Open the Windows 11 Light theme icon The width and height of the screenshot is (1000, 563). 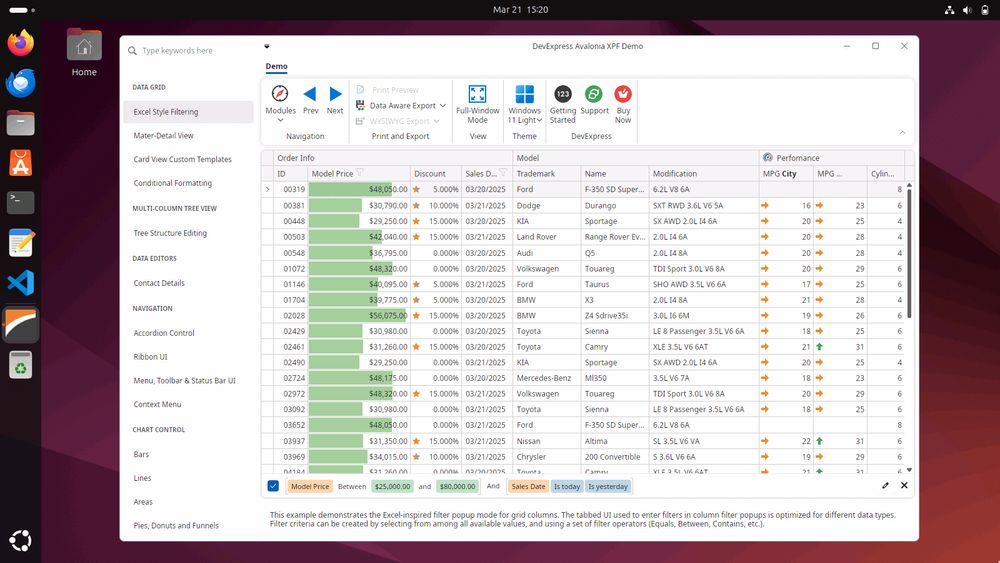pos(524,94)
